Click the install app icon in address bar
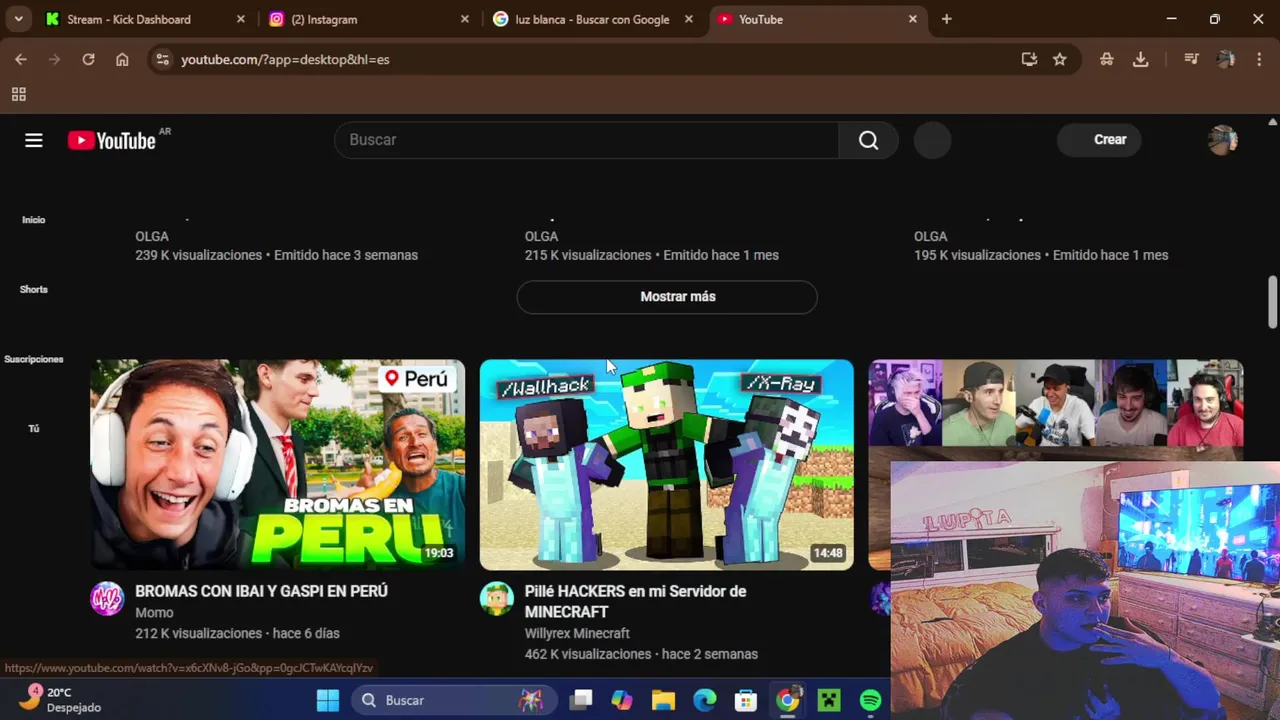Viewport: 1280px width, 720px height. click(x=1029, y=60)
